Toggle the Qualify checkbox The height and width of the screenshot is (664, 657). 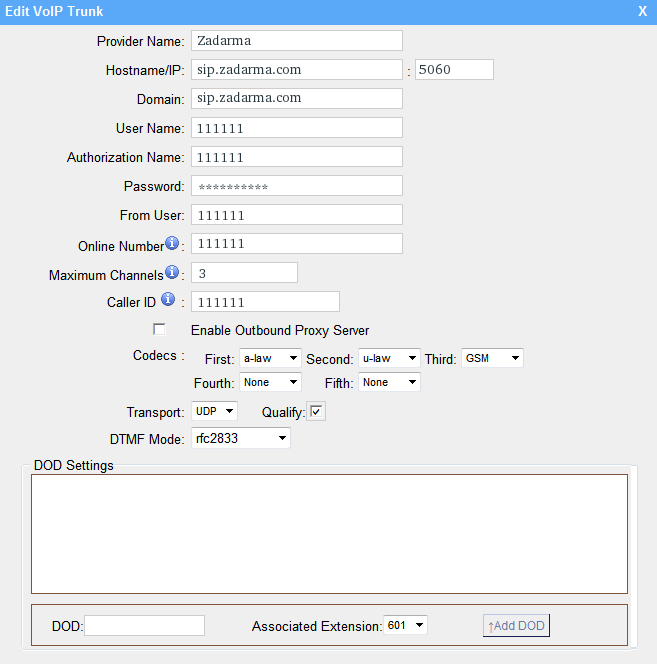coord(317,412)
